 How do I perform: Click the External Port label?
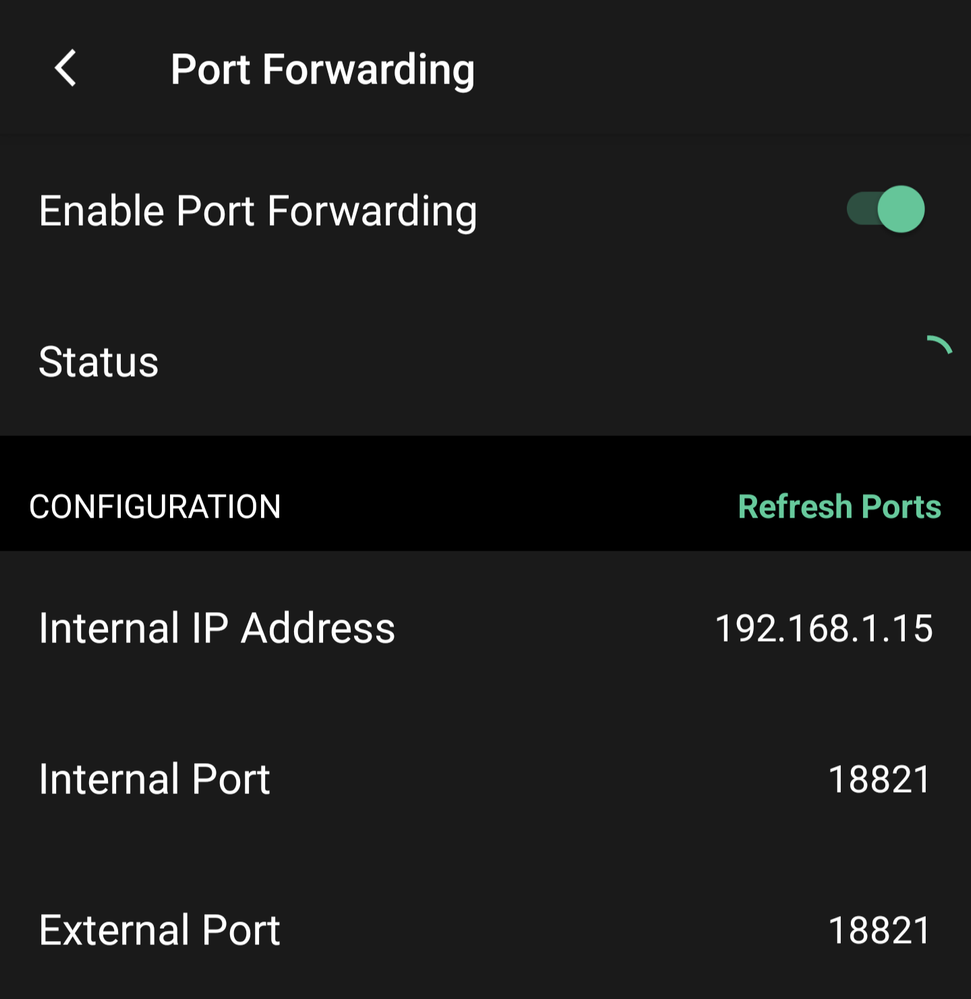click(x=159, y=930)
